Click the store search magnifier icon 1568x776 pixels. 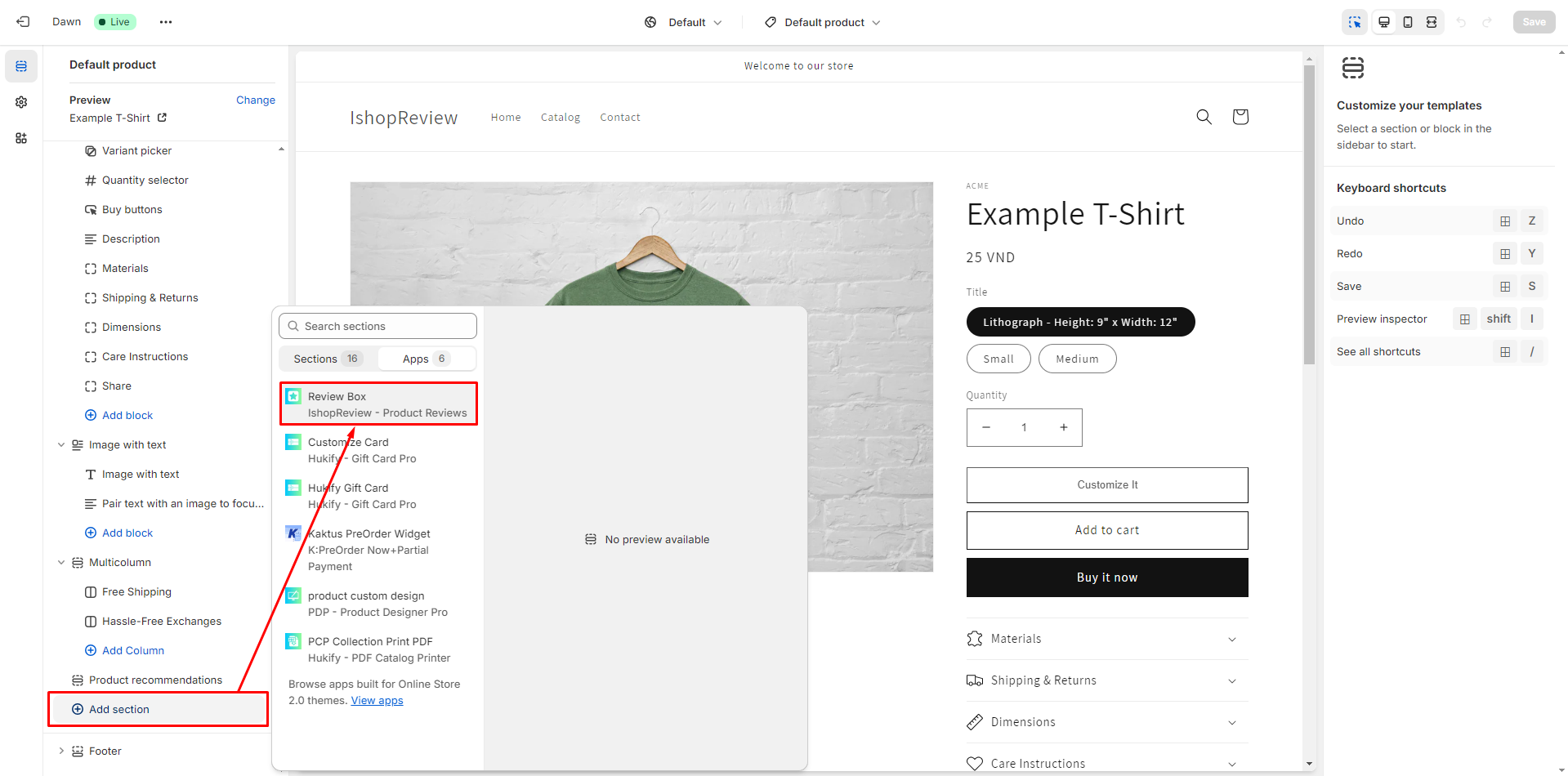tap(1204, 117)
